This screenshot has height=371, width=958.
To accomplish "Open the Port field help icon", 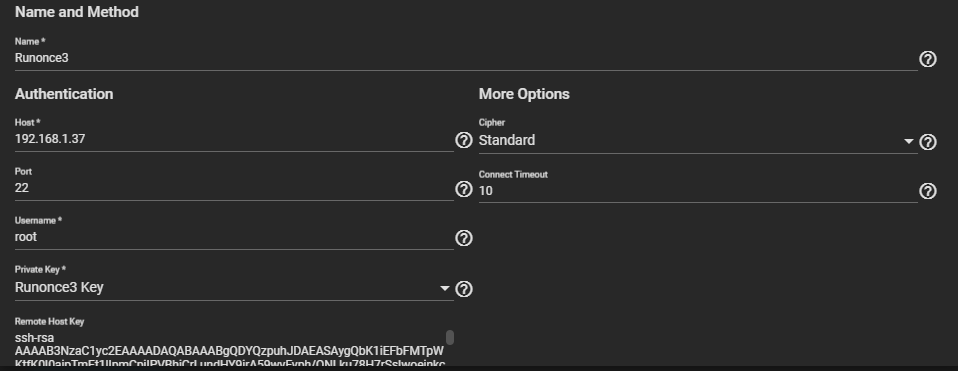I will pos(464,189).
